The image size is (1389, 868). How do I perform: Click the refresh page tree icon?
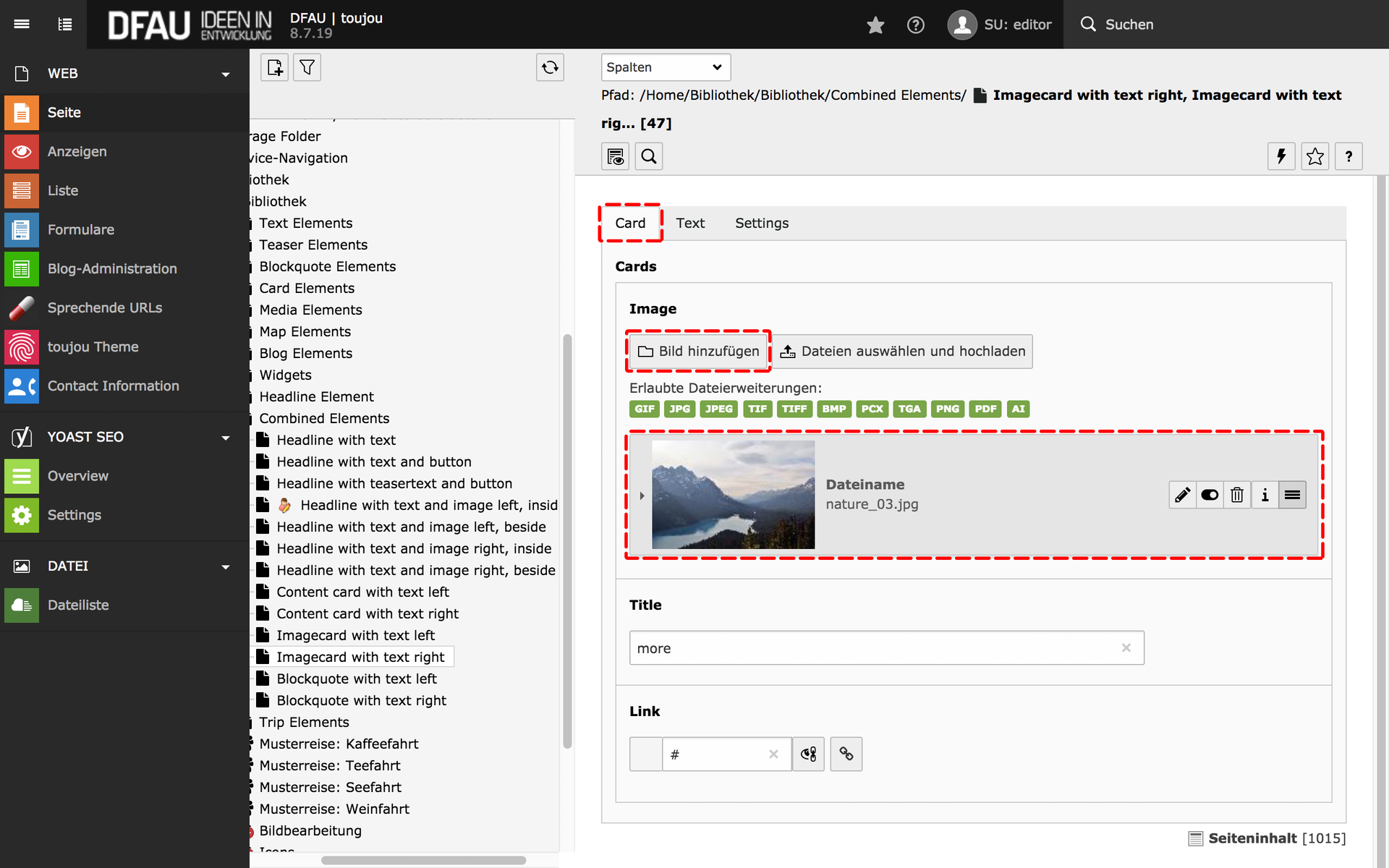(550, 67)
